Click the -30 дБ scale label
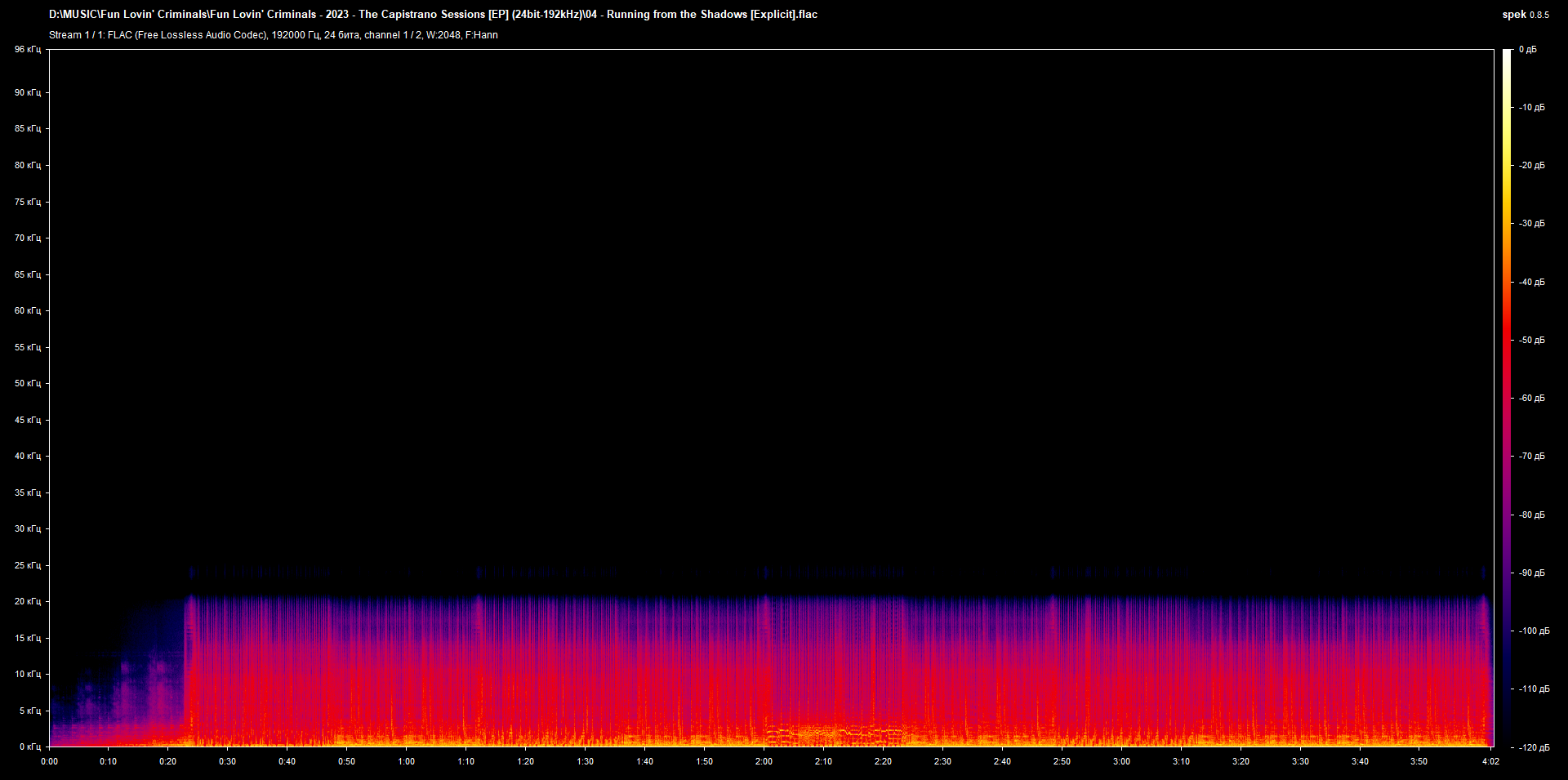Image resolution: width=1568 pixels, height=780 pixels. (x=1531, y=224)
